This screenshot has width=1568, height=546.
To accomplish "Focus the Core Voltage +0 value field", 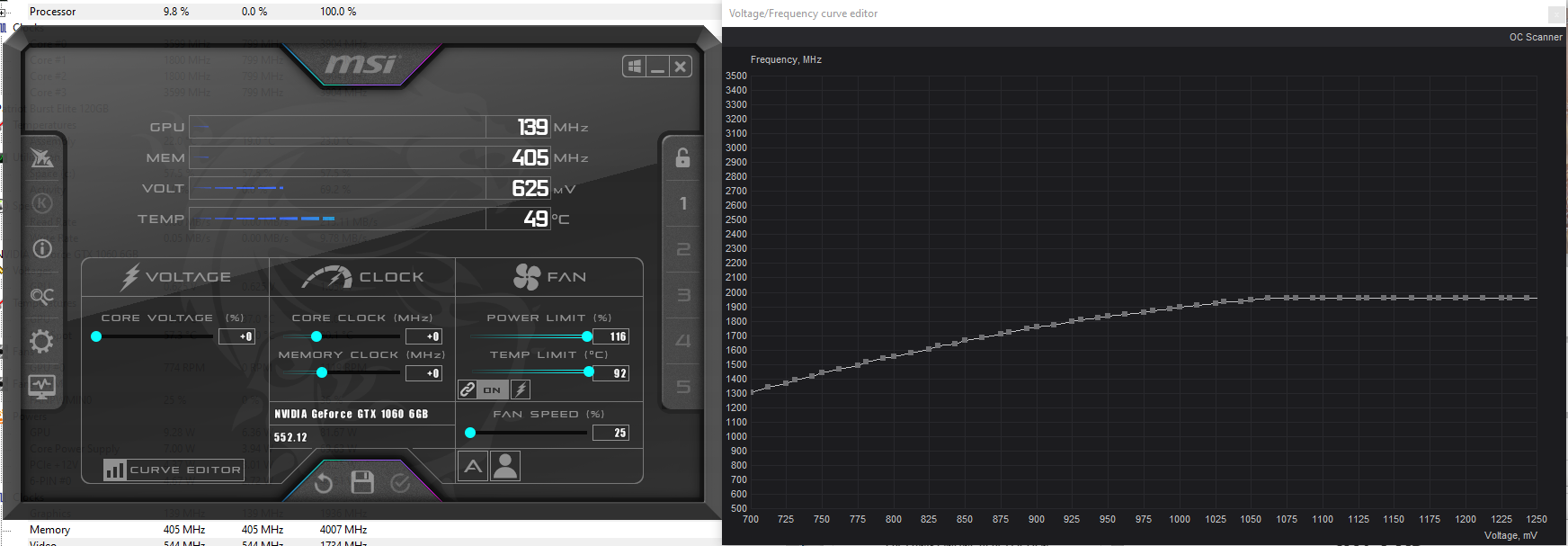I will 236,336.
